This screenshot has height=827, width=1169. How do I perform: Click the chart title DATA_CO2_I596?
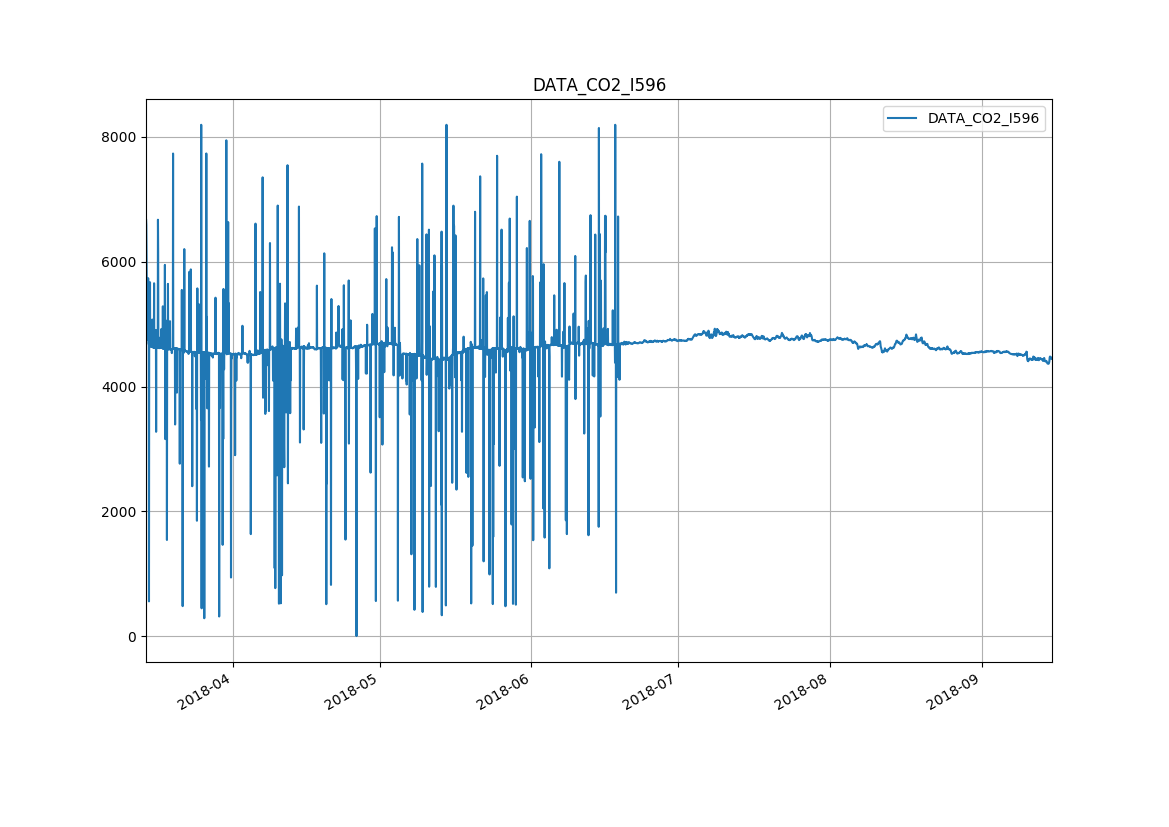(x=599, y=85)
